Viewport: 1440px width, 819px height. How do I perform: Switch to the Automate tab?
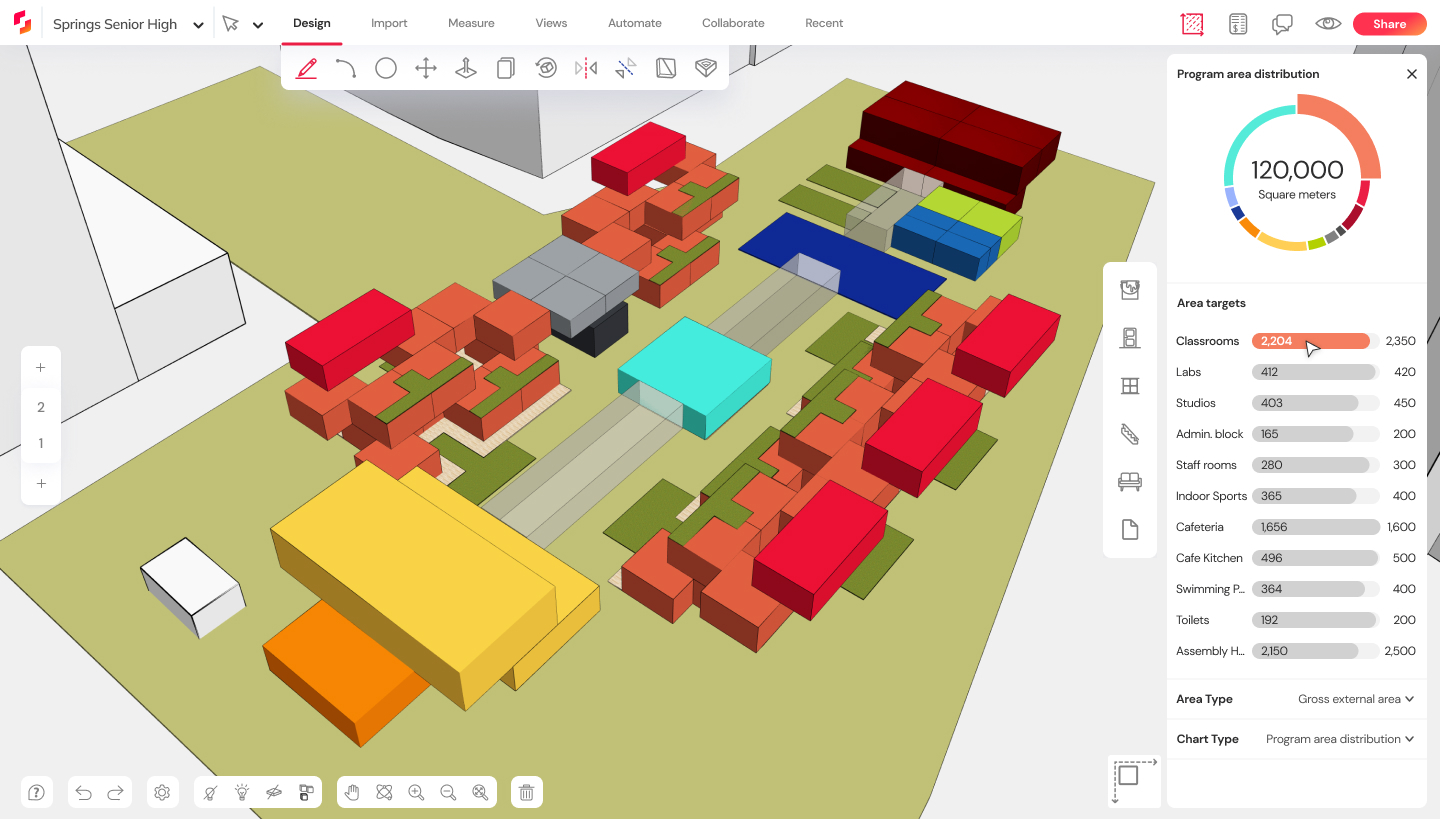pyautogui.click(x=635, y=23)
